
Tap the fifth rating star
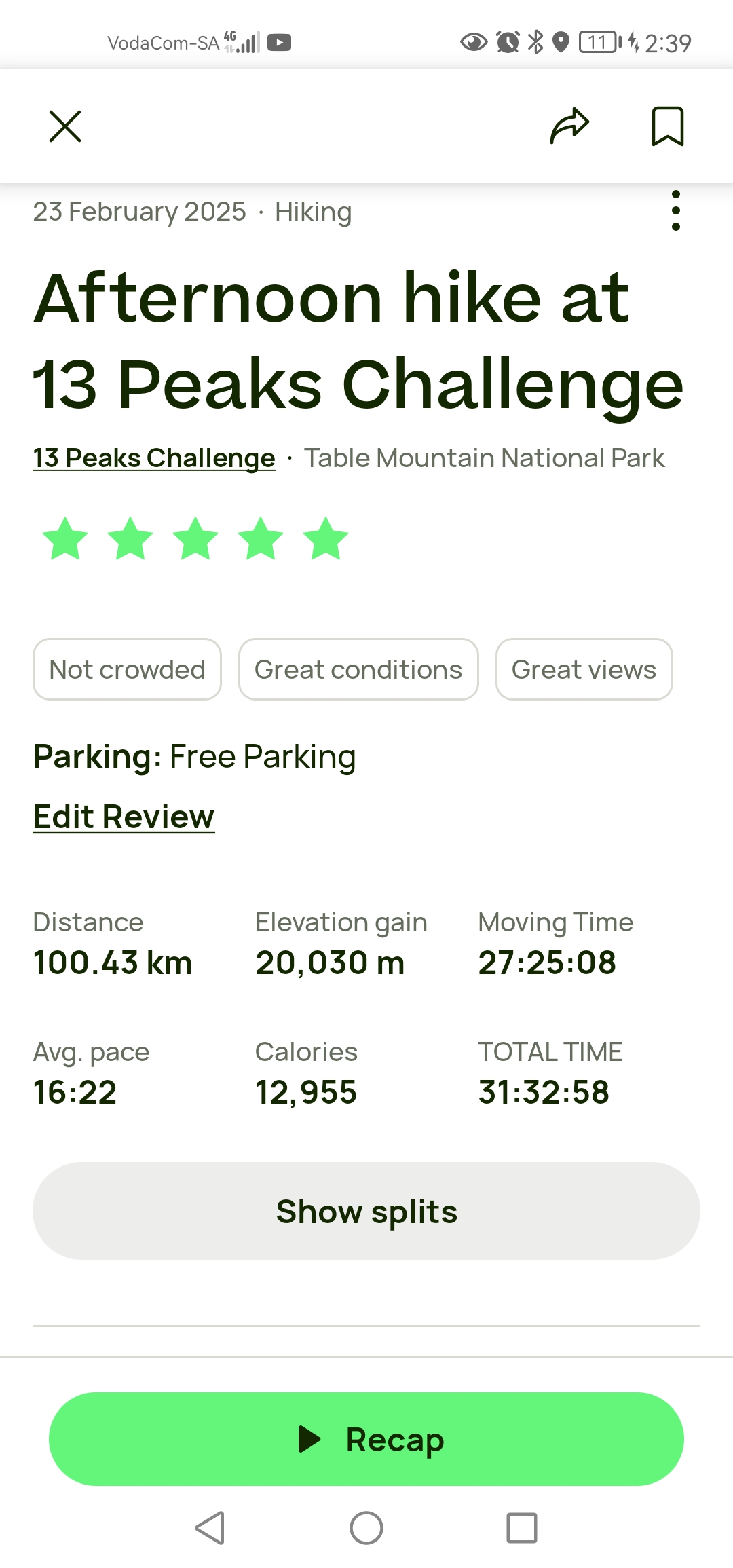326,539
